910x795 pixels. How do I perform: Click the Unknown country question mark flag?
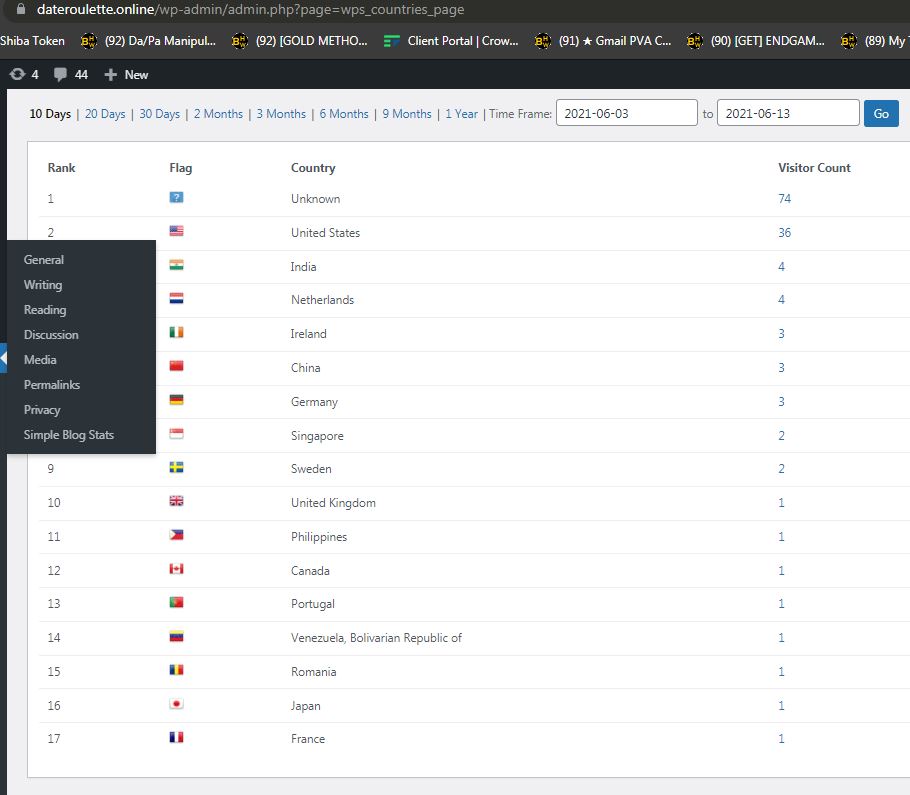tap(177, 198)
